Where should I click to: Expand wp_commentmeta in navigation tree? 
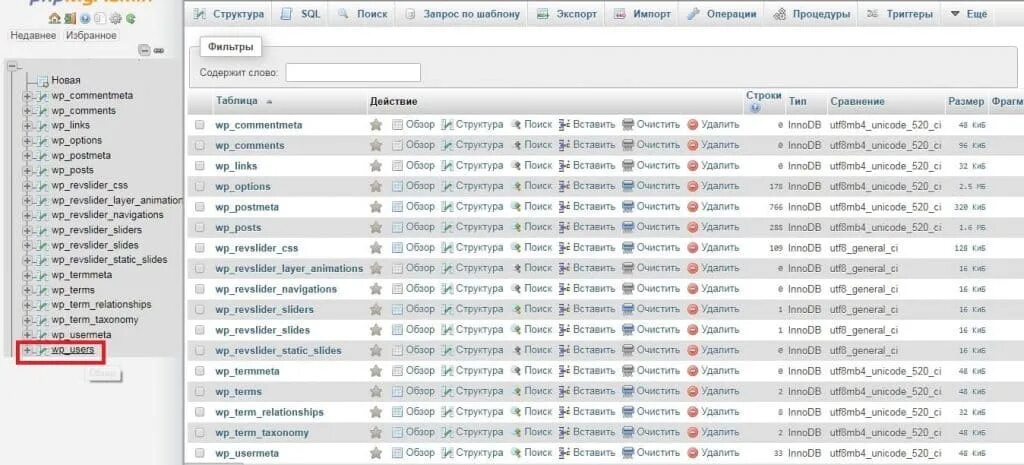point(27,96)
